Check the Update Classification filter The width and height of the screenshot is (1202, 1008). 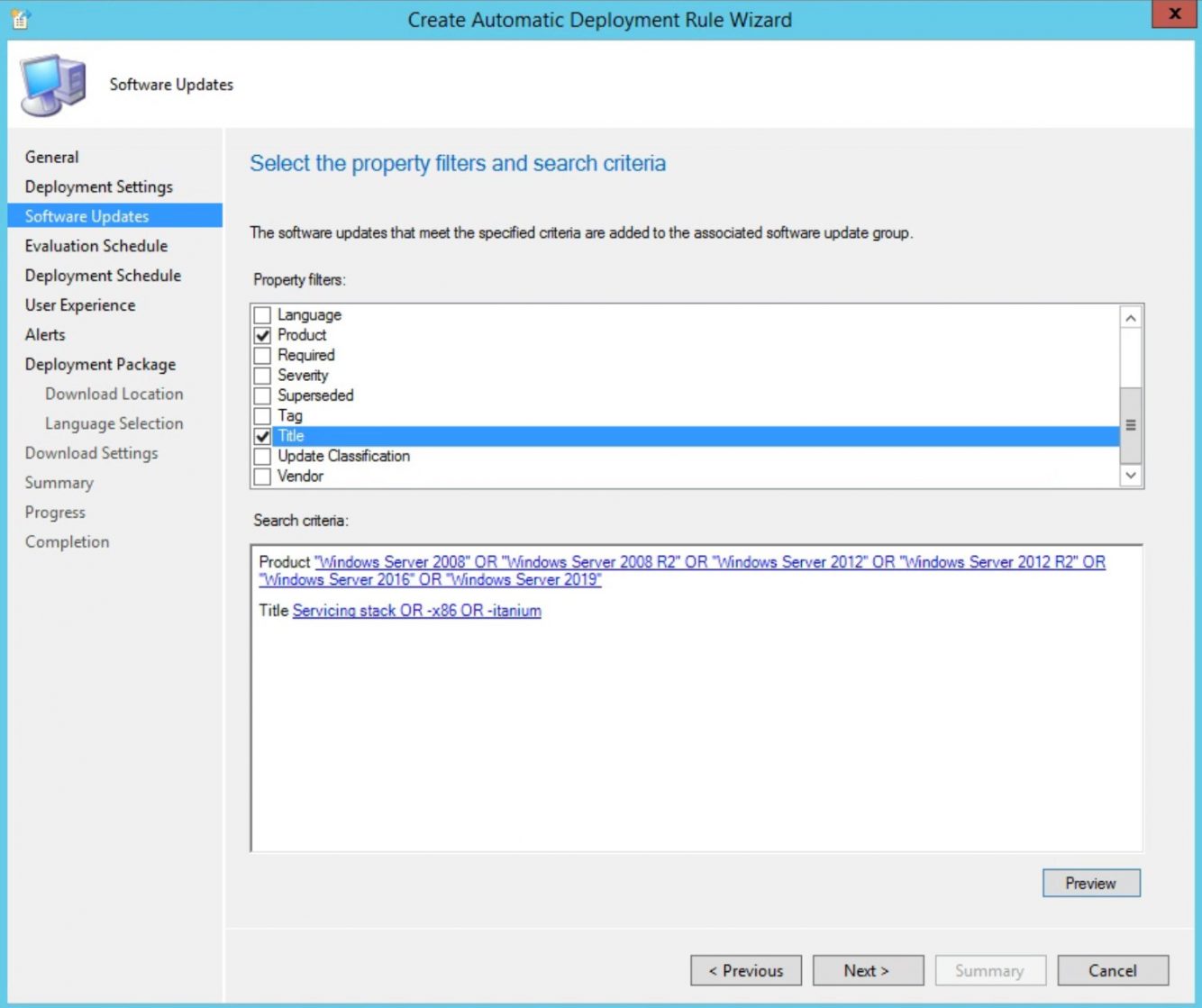pyautogui.click(x=262, y=456)
